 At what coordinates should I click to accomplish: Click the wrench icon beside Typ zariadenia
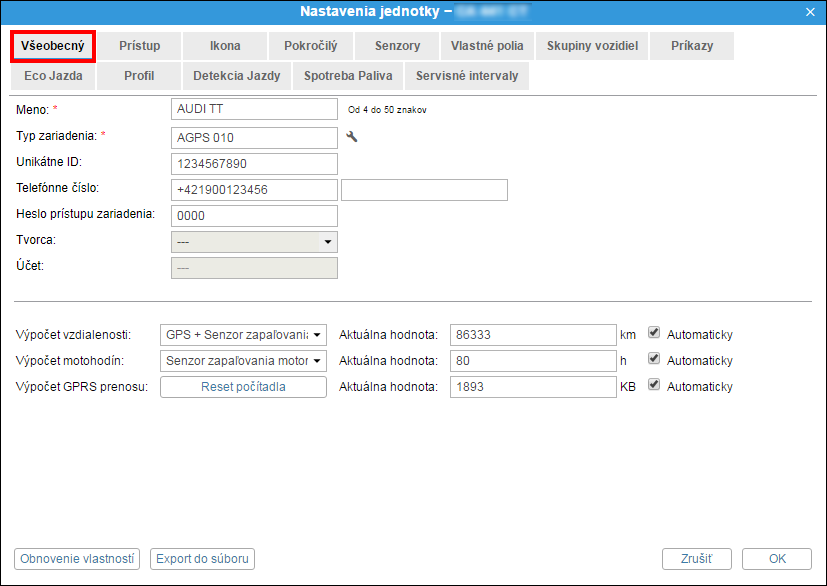[x=352, y=137]
